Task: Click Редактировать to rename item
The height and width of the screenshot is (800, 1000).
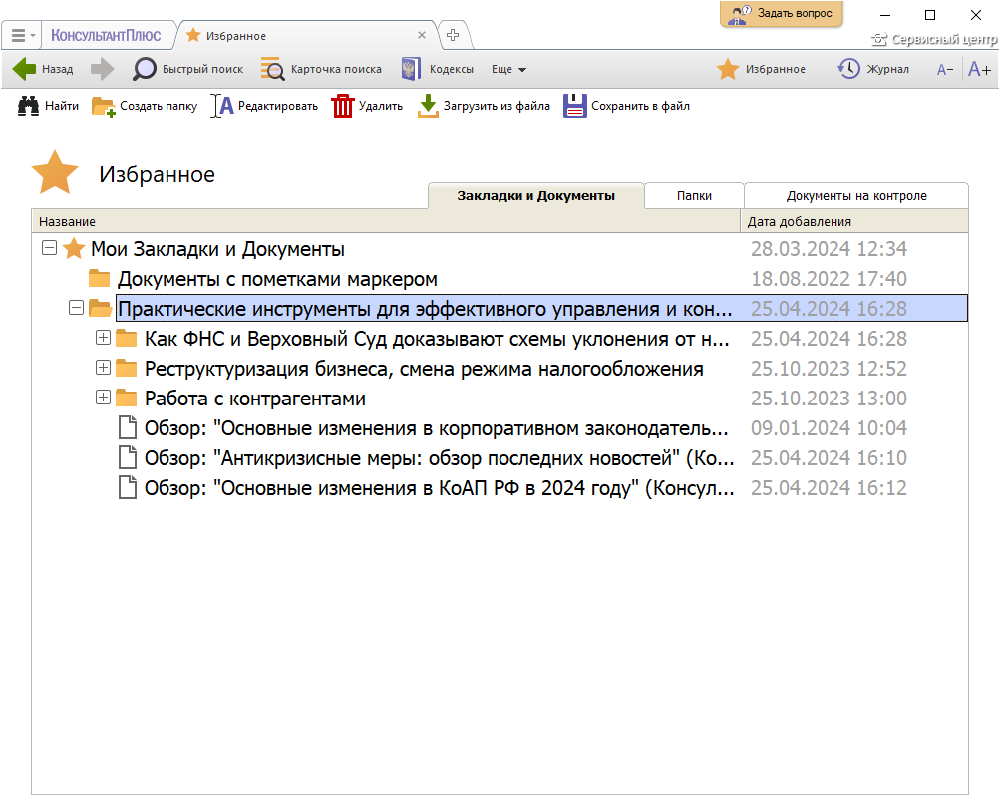Action: click(265, 106)
